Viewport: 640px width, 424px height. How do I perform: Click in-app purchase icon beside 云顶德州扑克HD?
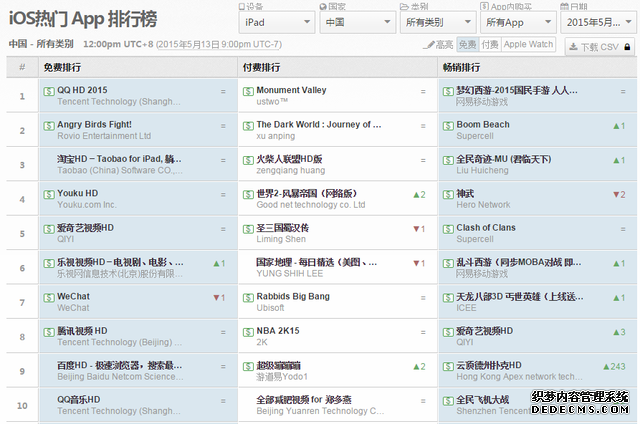tap(448, 366)
